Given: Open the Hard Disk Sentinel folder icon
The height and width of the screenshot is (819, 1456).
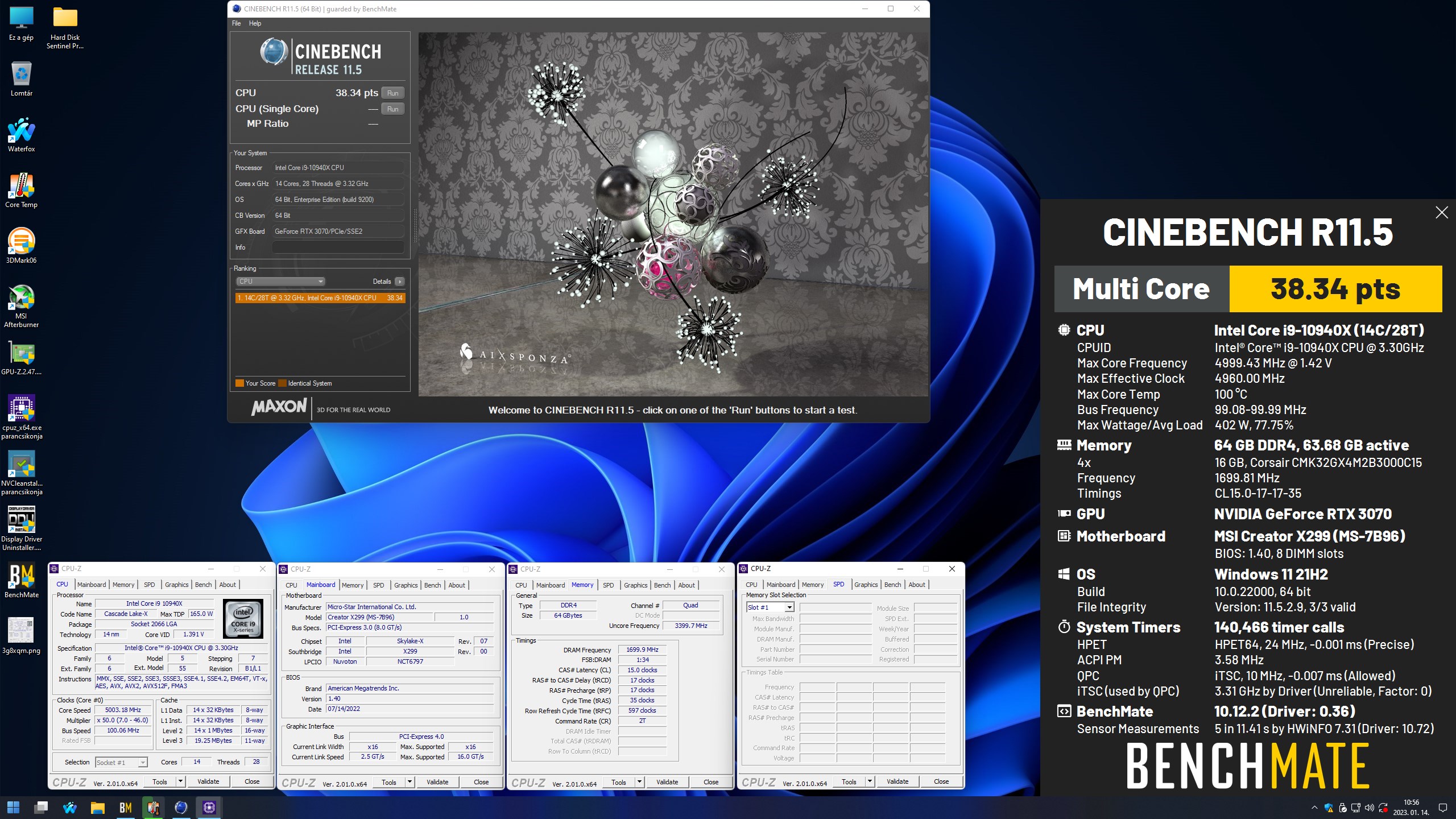Looking at the screenshot, I should (x=65, y=27).
